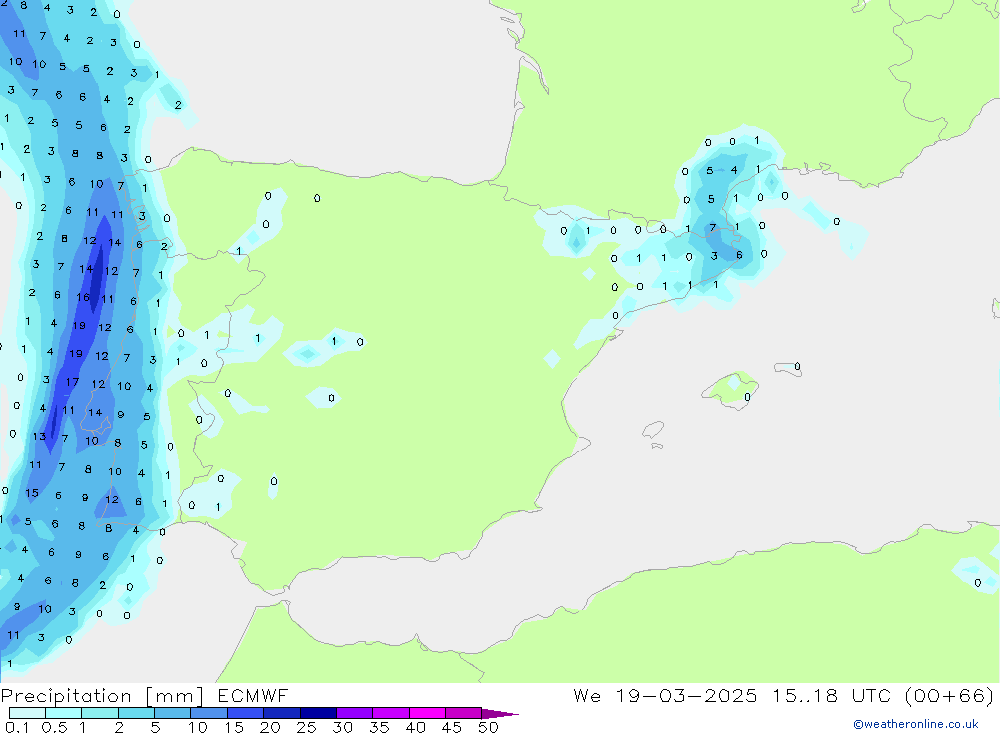Viewport: 1000px width, 733px height.
Task: Click the Menorca island outline
Action: [x=788, y=368]
